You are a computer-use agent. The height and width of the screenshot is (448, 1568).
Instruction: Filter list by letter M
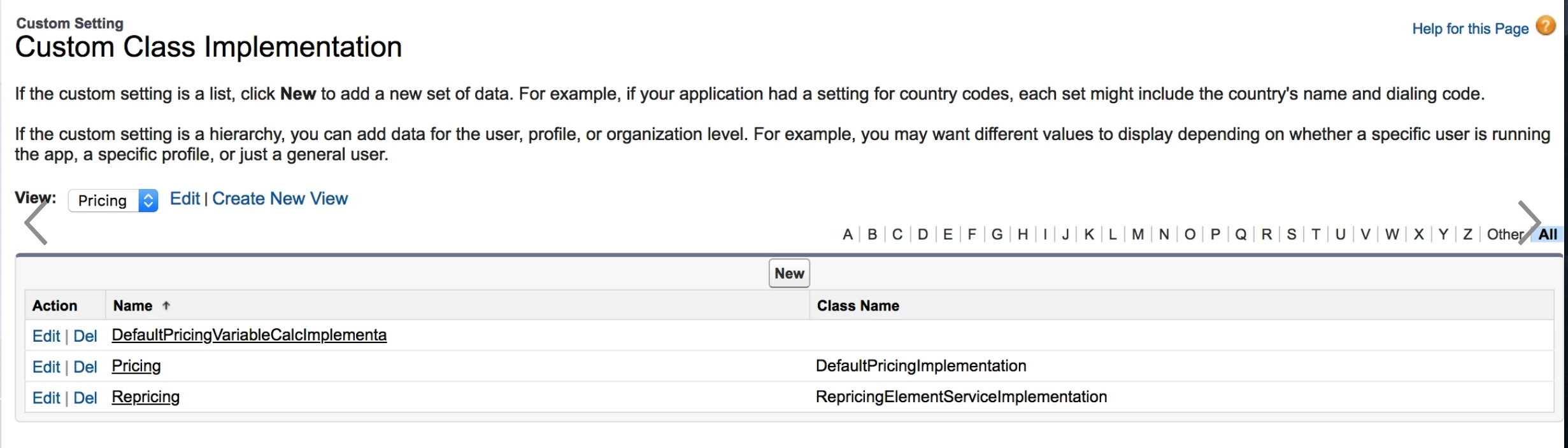click(1138, 234)
